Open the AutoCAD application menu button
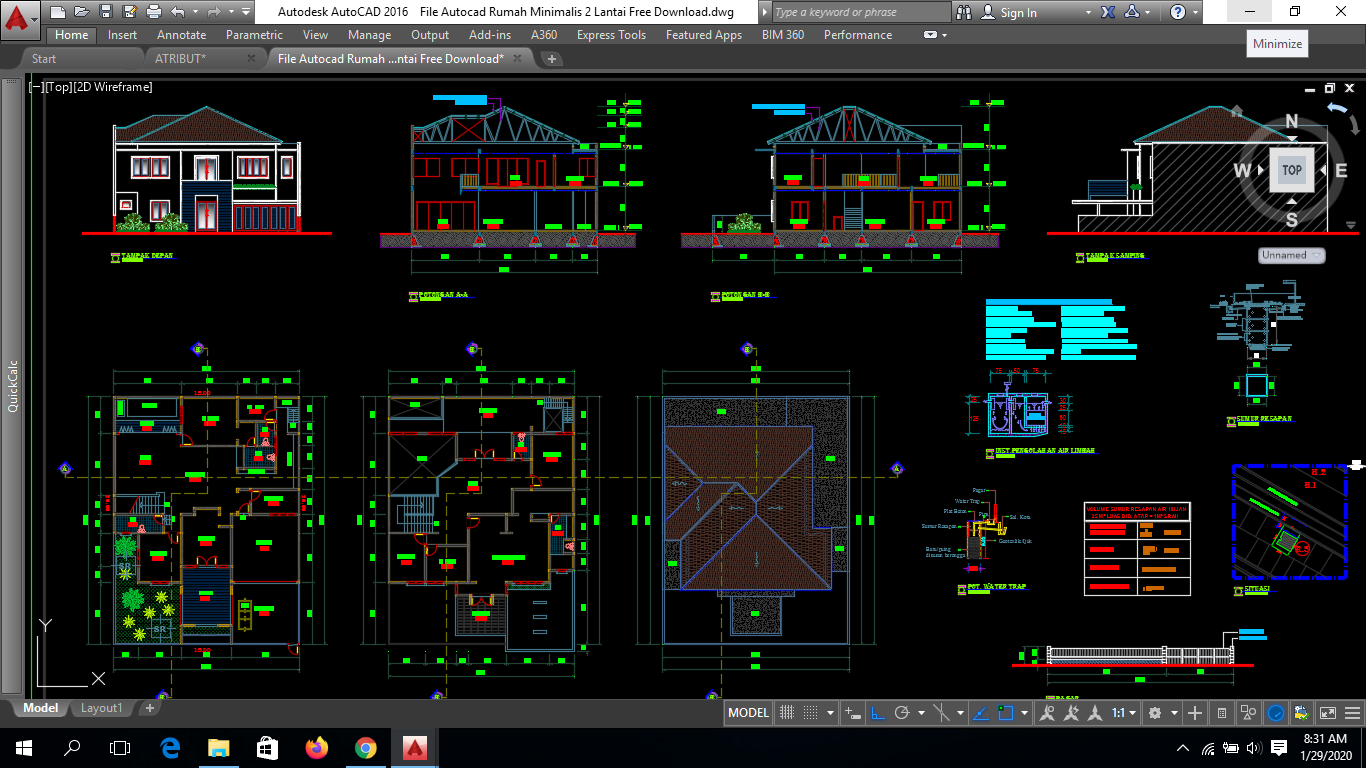 pos(20,20)
